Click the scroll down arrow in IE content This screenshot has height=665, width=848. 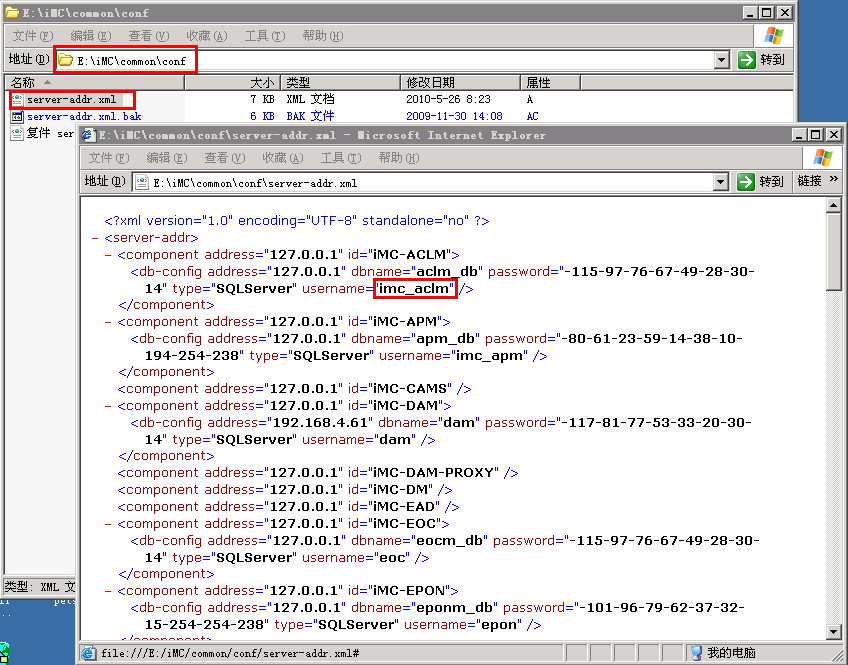(833, 631)
